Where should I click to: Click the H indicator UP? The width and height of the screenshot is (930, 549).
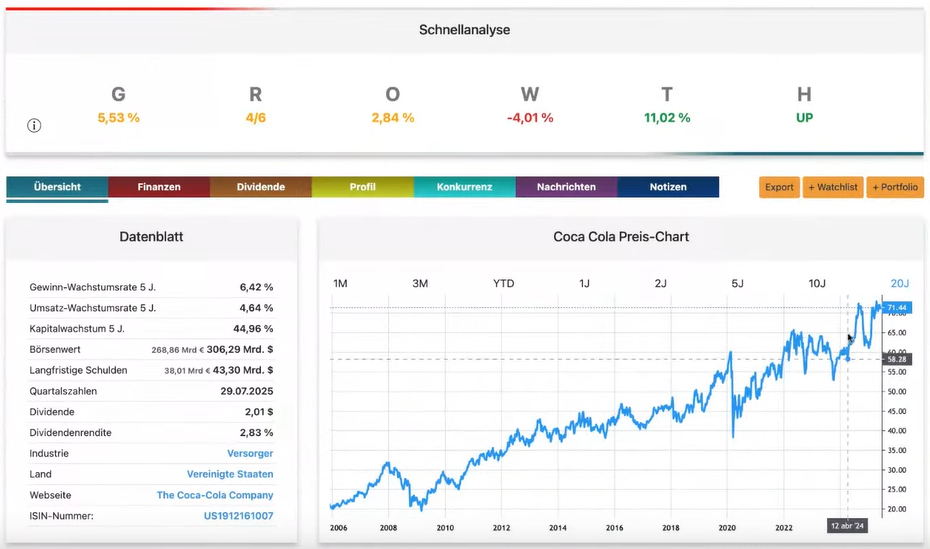click(x=804, y=118)
